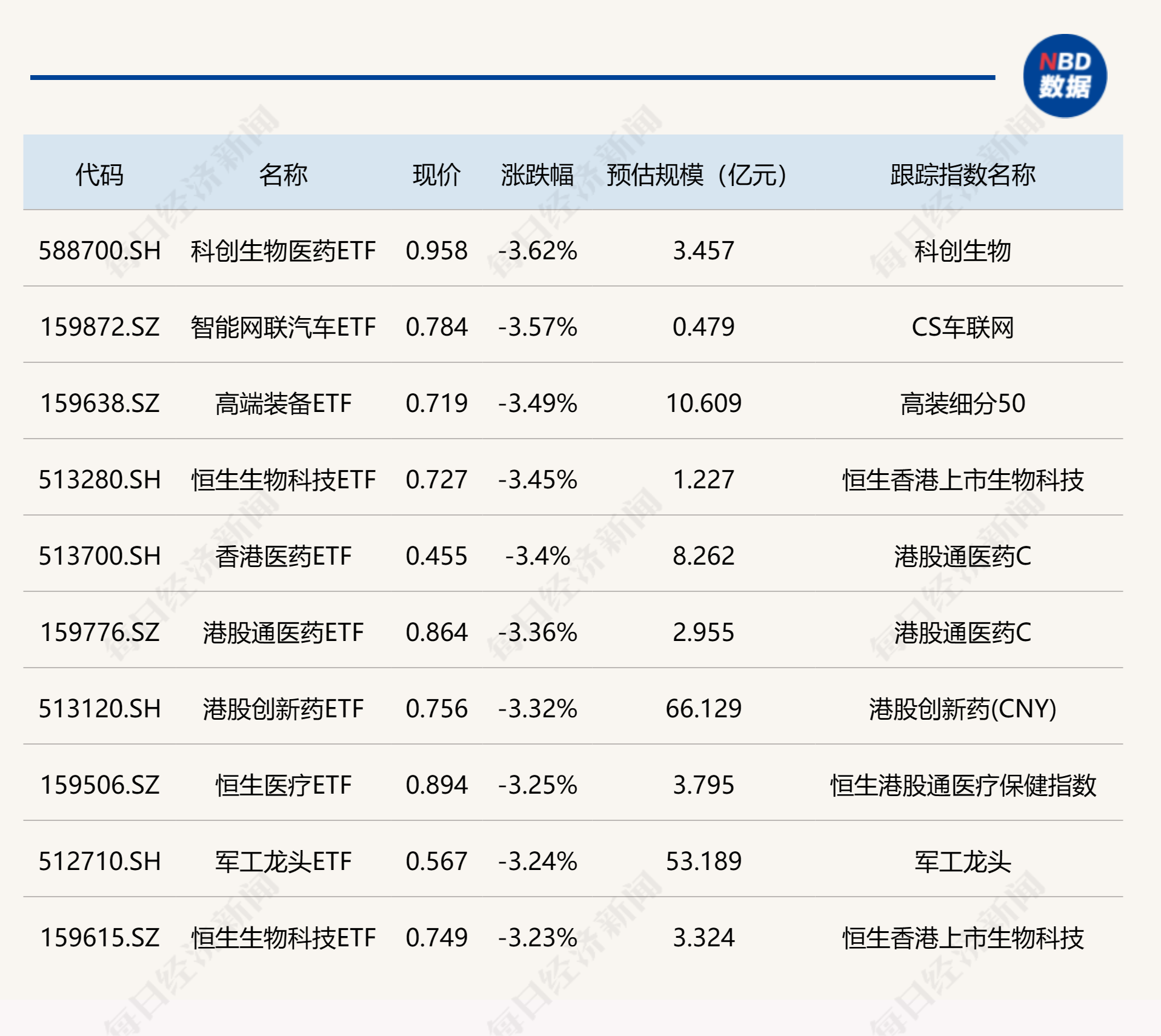This screenshot has width=1161, height=1036.
Task: Select 恒生生物科技ETF in the 159615.SZ row
Action: (x=283, y=938)
